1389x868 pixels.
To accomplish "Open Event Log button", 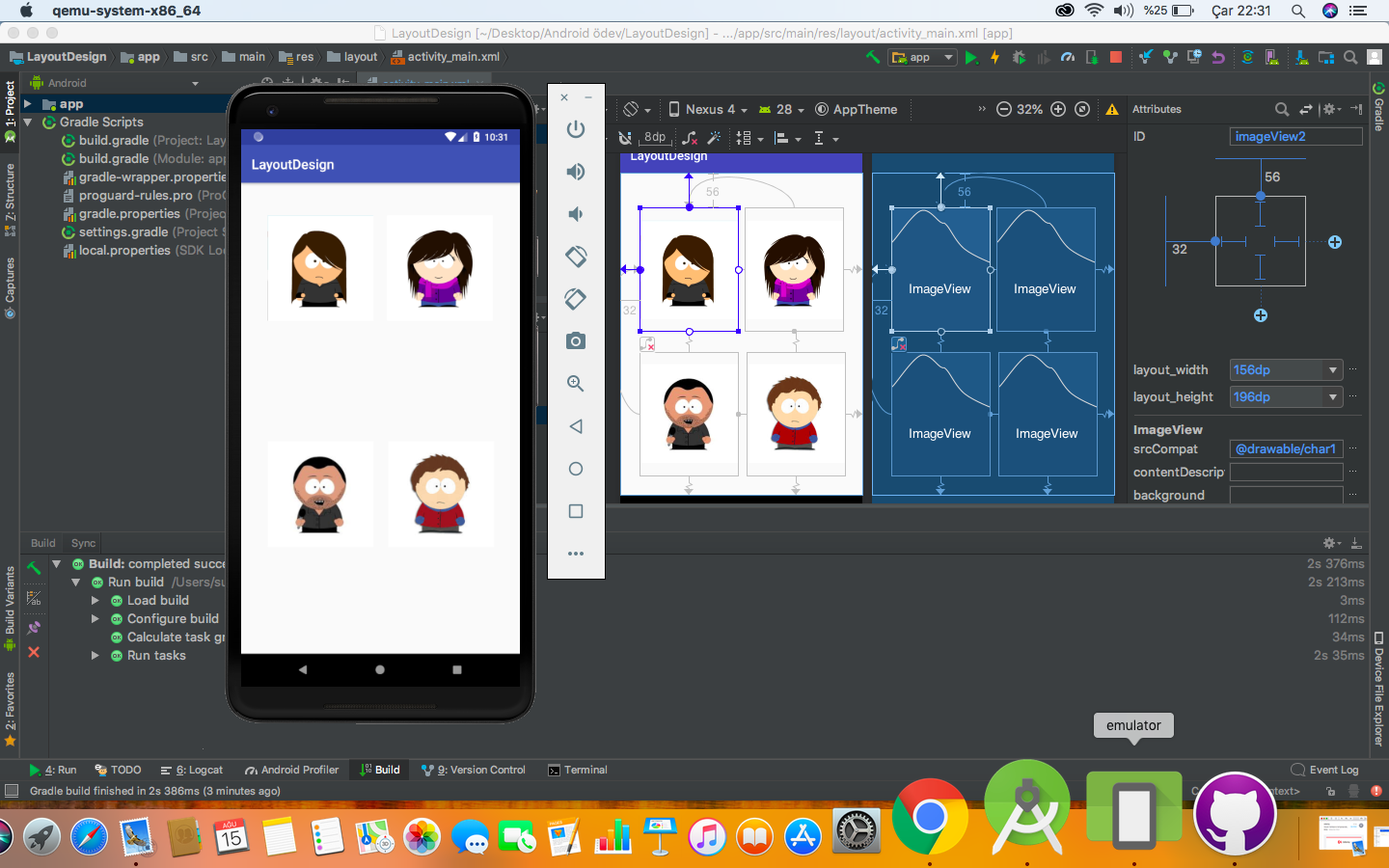I will point(1324,770).
